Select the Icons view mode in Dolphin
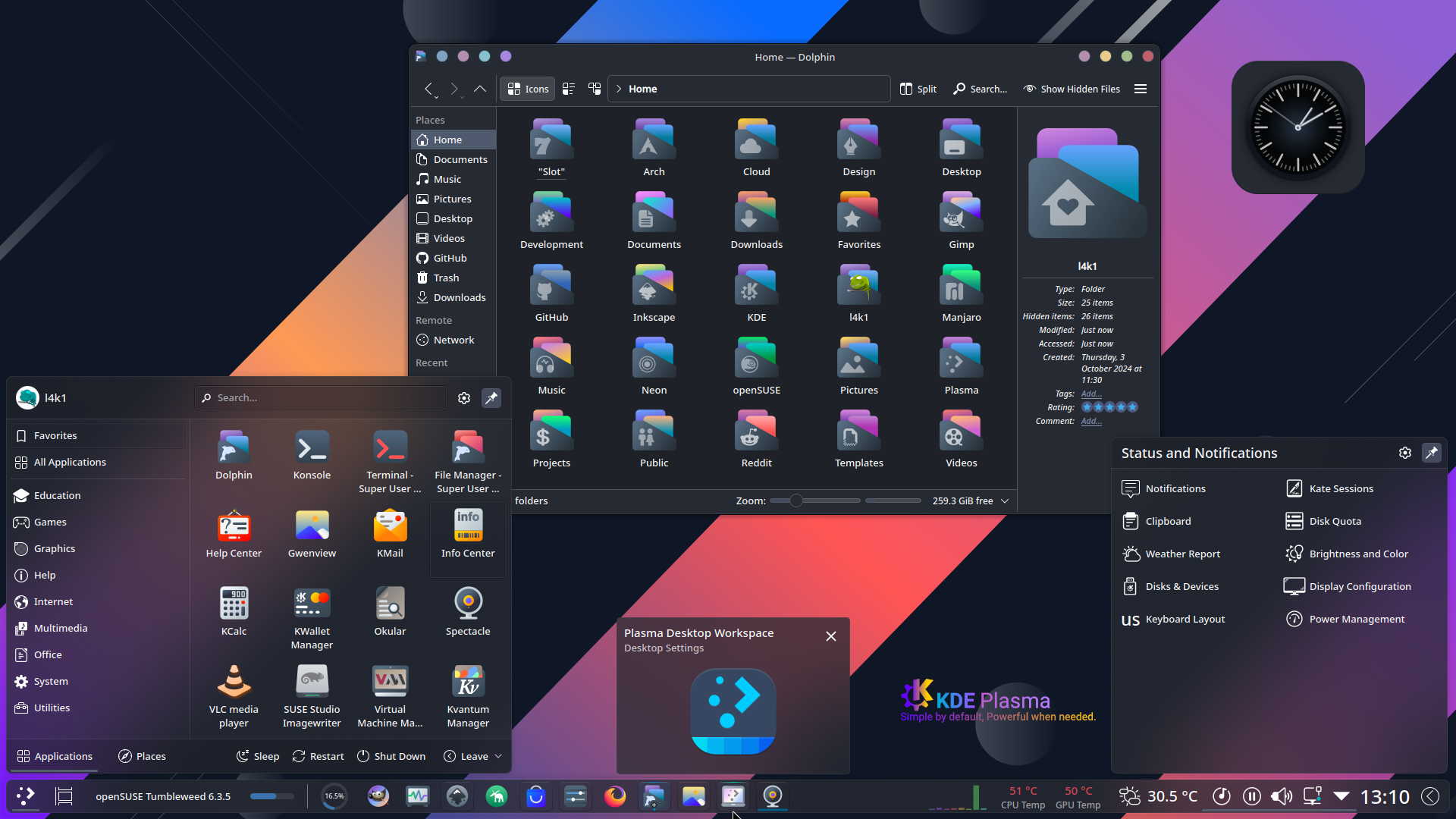This screenshot has height=819, width=1456. pos(527,88)
